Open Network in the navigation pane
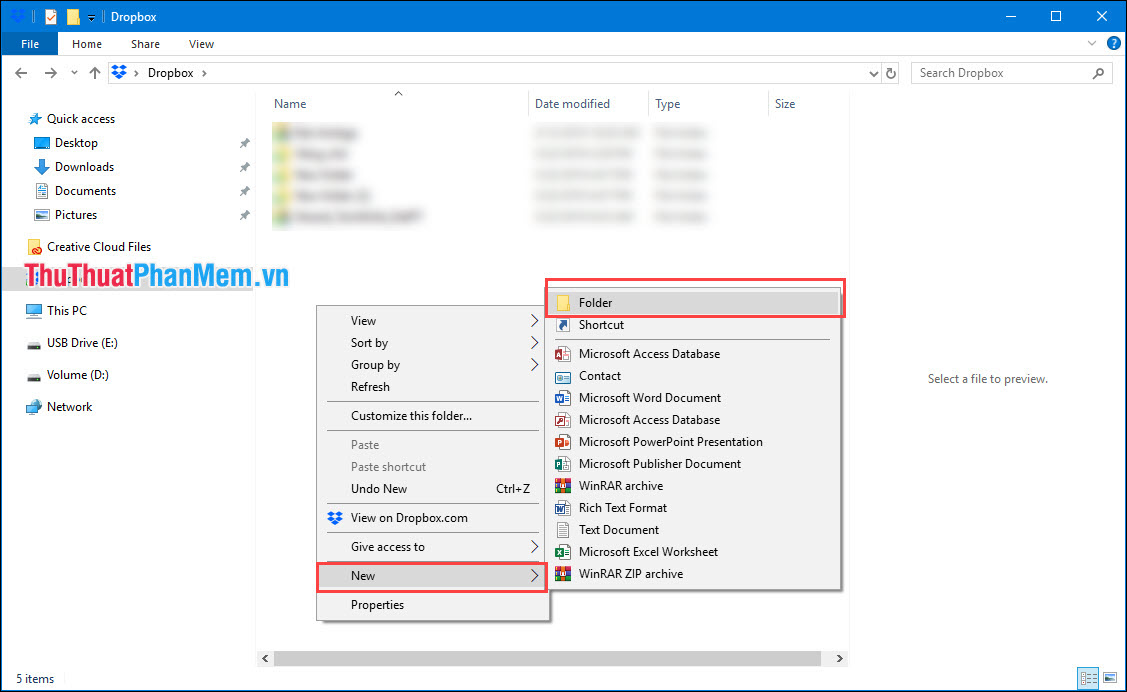The height and width of the screenshot is (692, 1127). (x=69, y=407)
